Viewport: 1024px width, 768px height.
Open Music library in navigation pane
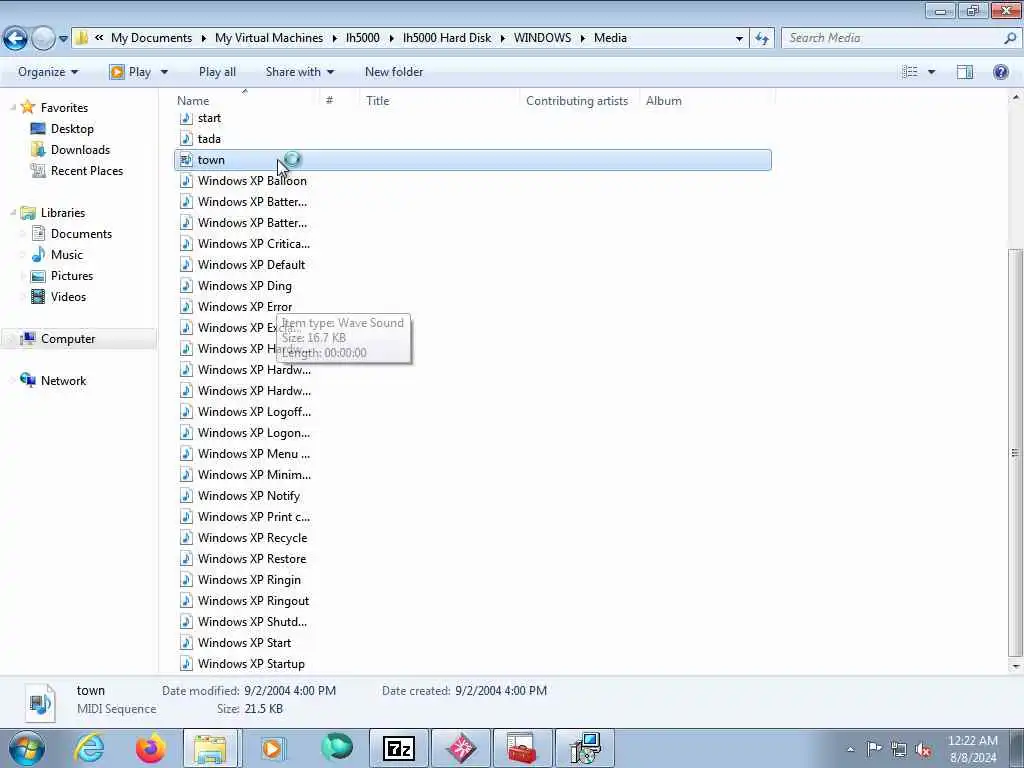[67, 255]
